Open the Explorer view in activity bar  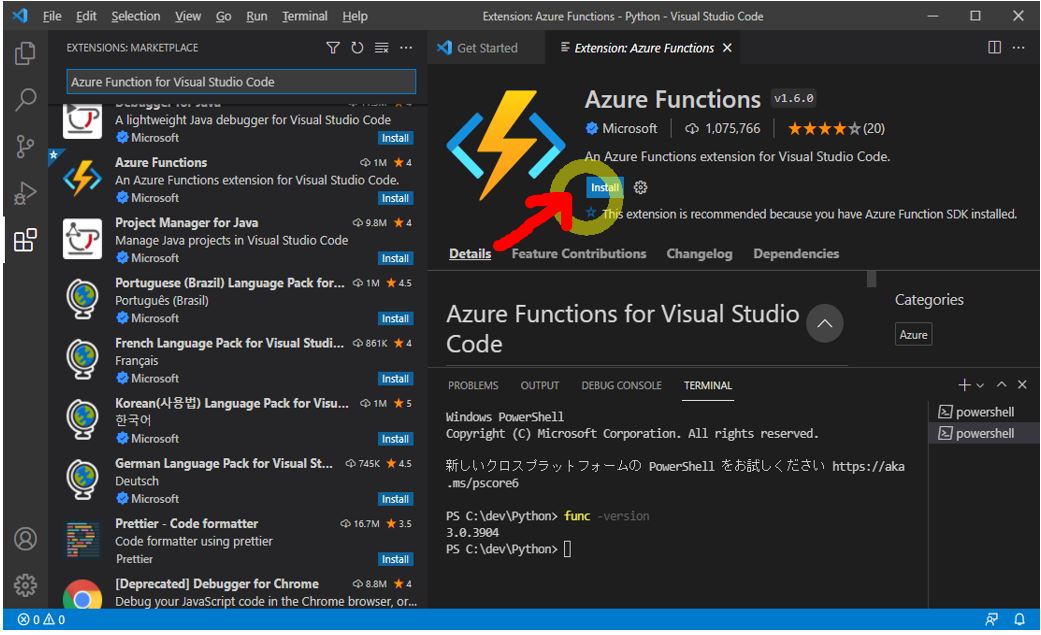click(25, 53)
